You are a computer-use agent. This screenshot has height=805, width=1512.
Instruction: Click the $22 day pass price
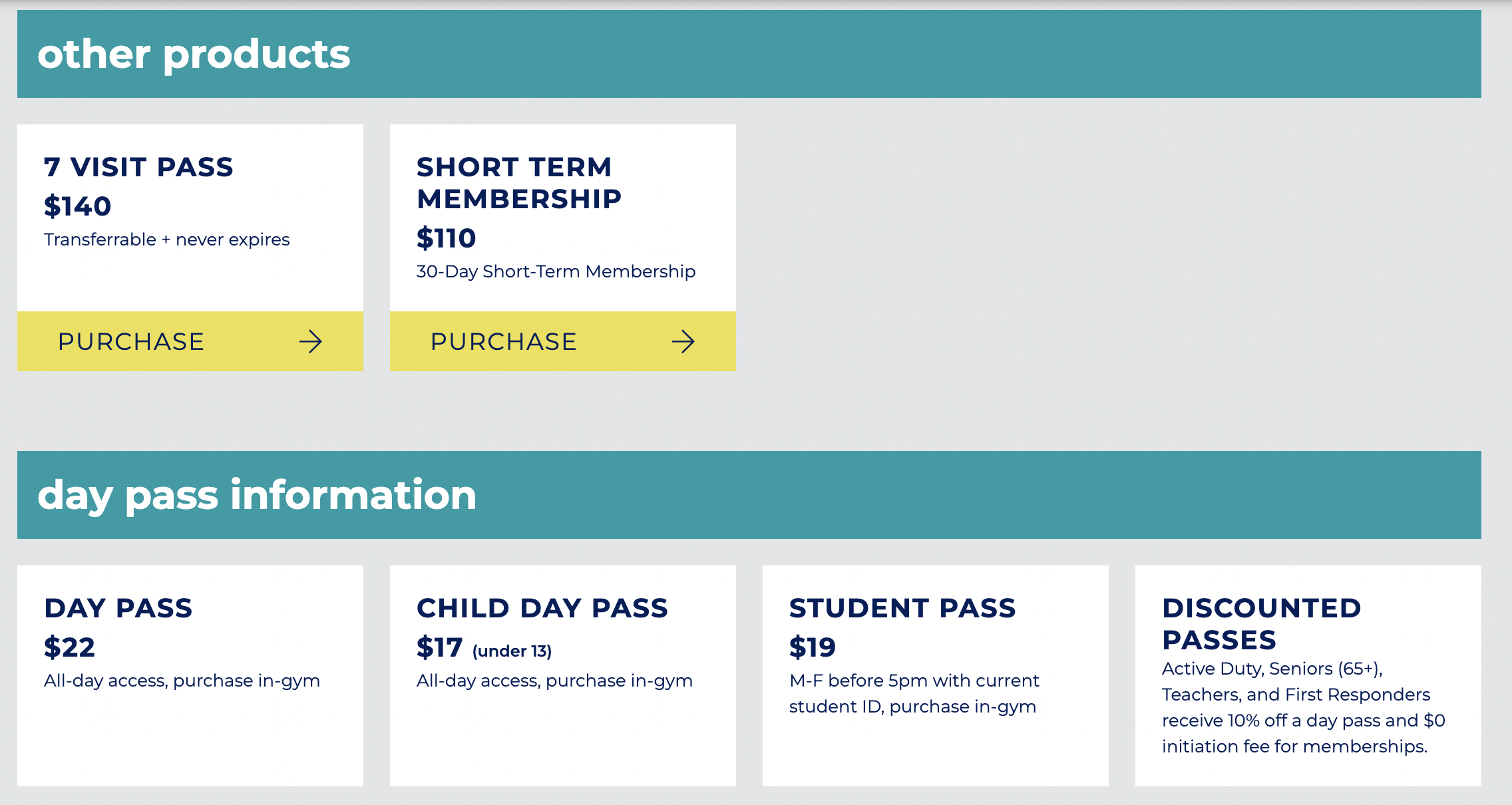(x=69, y=647)
